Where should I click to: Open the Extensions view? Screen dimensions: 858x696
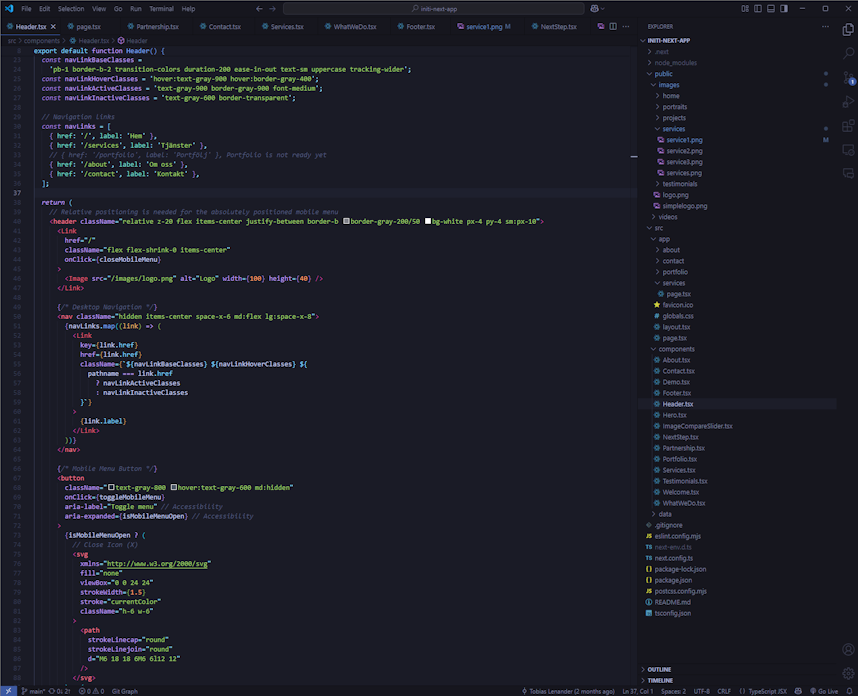[848, 126]
